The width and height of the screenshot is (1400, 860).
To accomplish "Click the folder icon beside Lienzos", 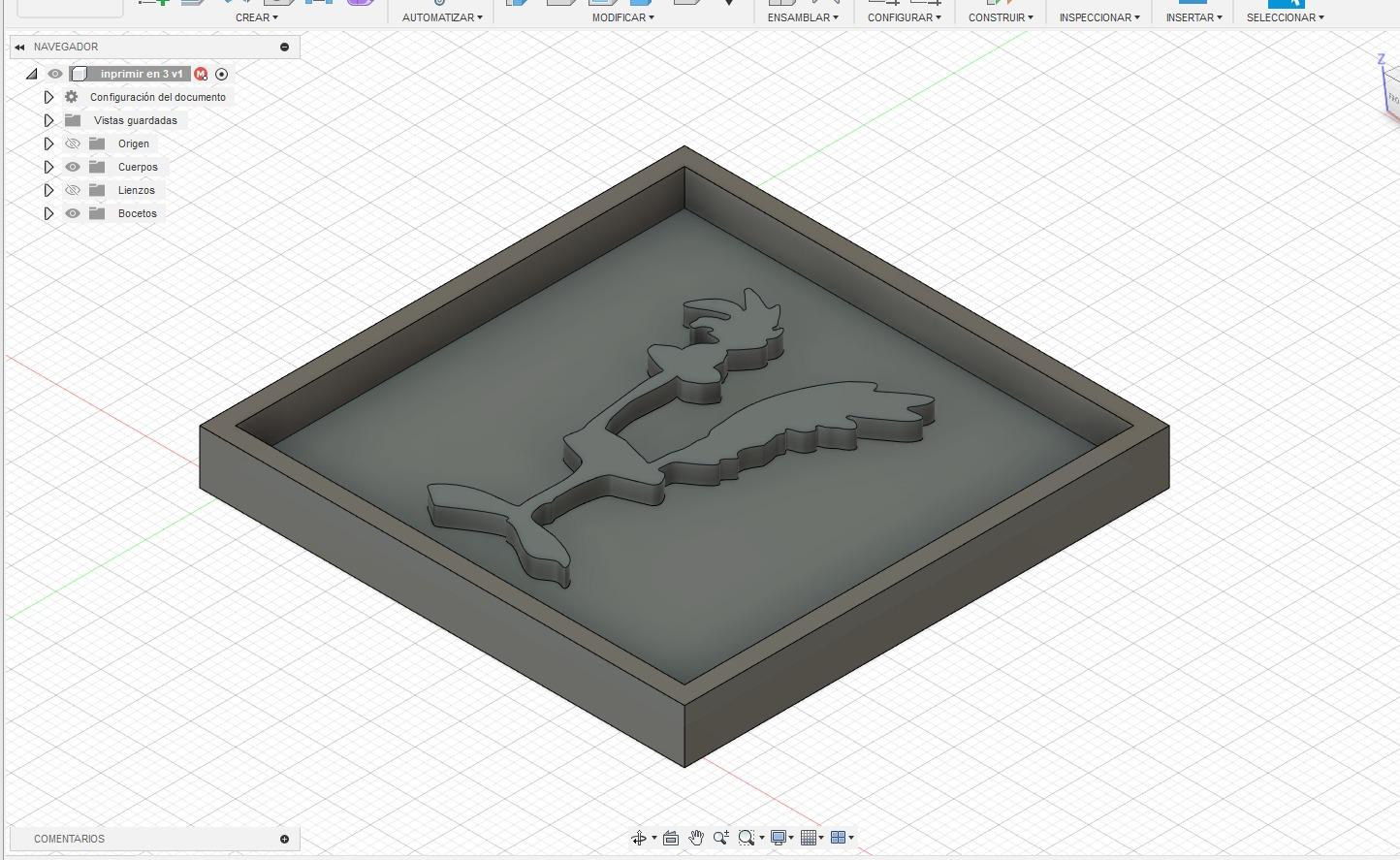I will (x=97, y=190).
